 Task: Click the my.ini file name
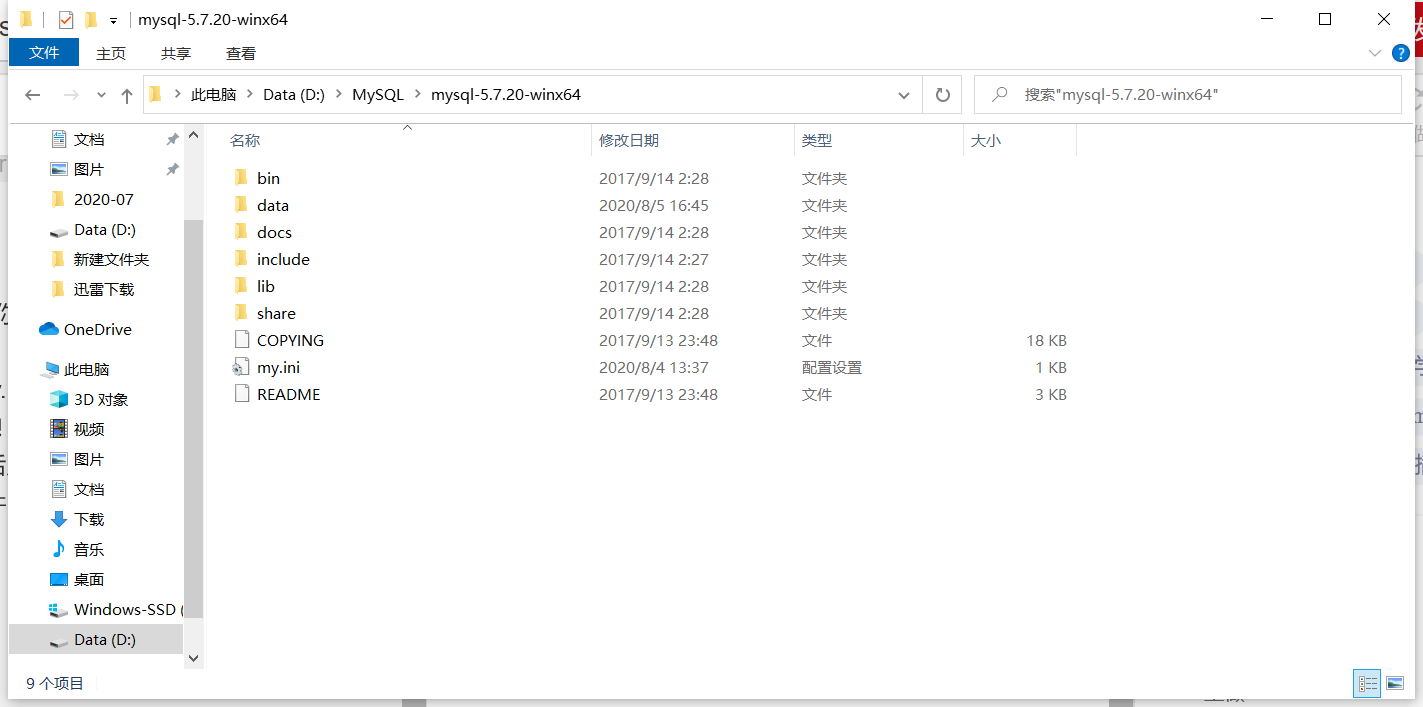coord(279,367)
